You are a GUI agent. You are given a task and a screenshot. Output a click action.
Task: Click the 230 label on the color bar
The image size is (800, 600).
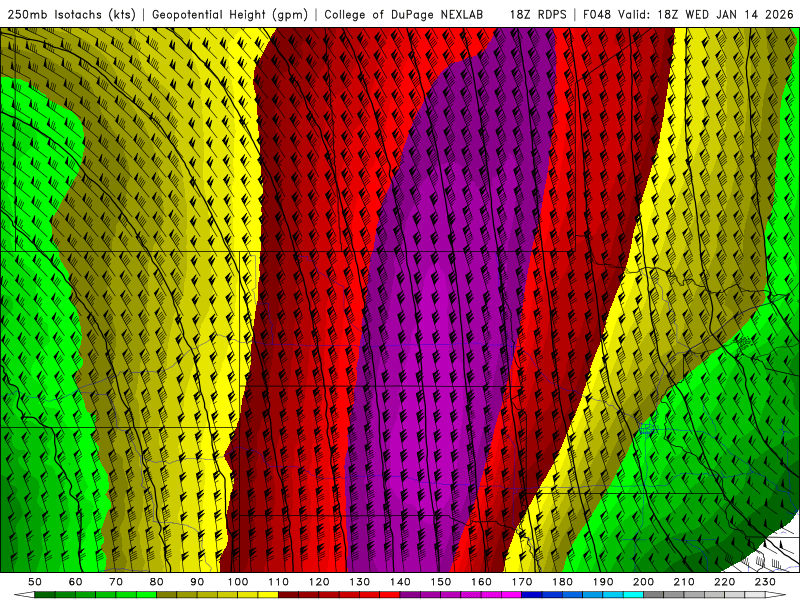coord(765,582)
